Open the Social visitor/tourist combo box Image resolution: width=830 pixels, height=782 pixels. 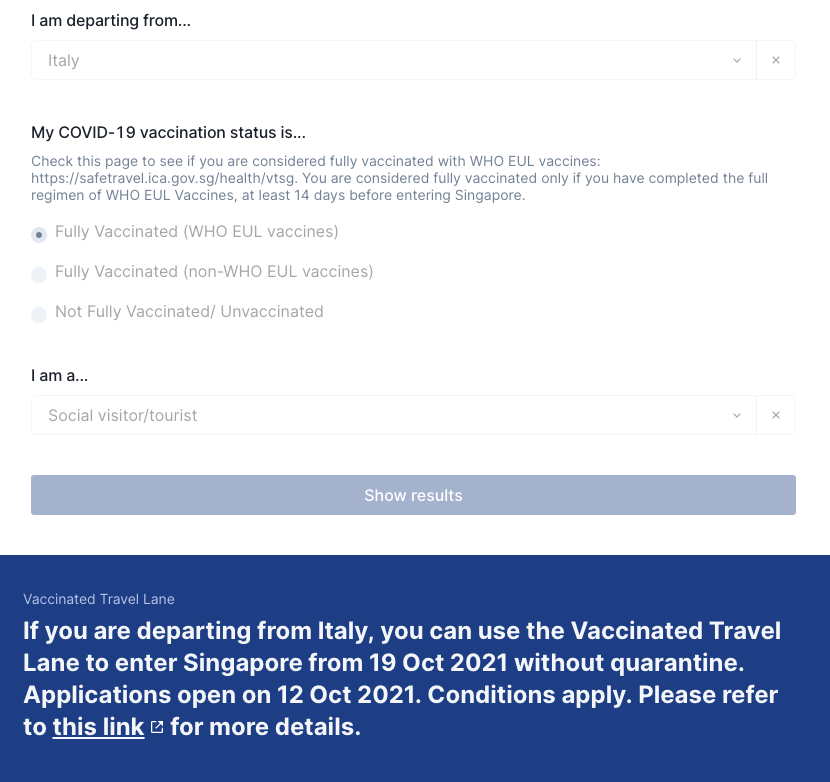(x=394, y=415)
